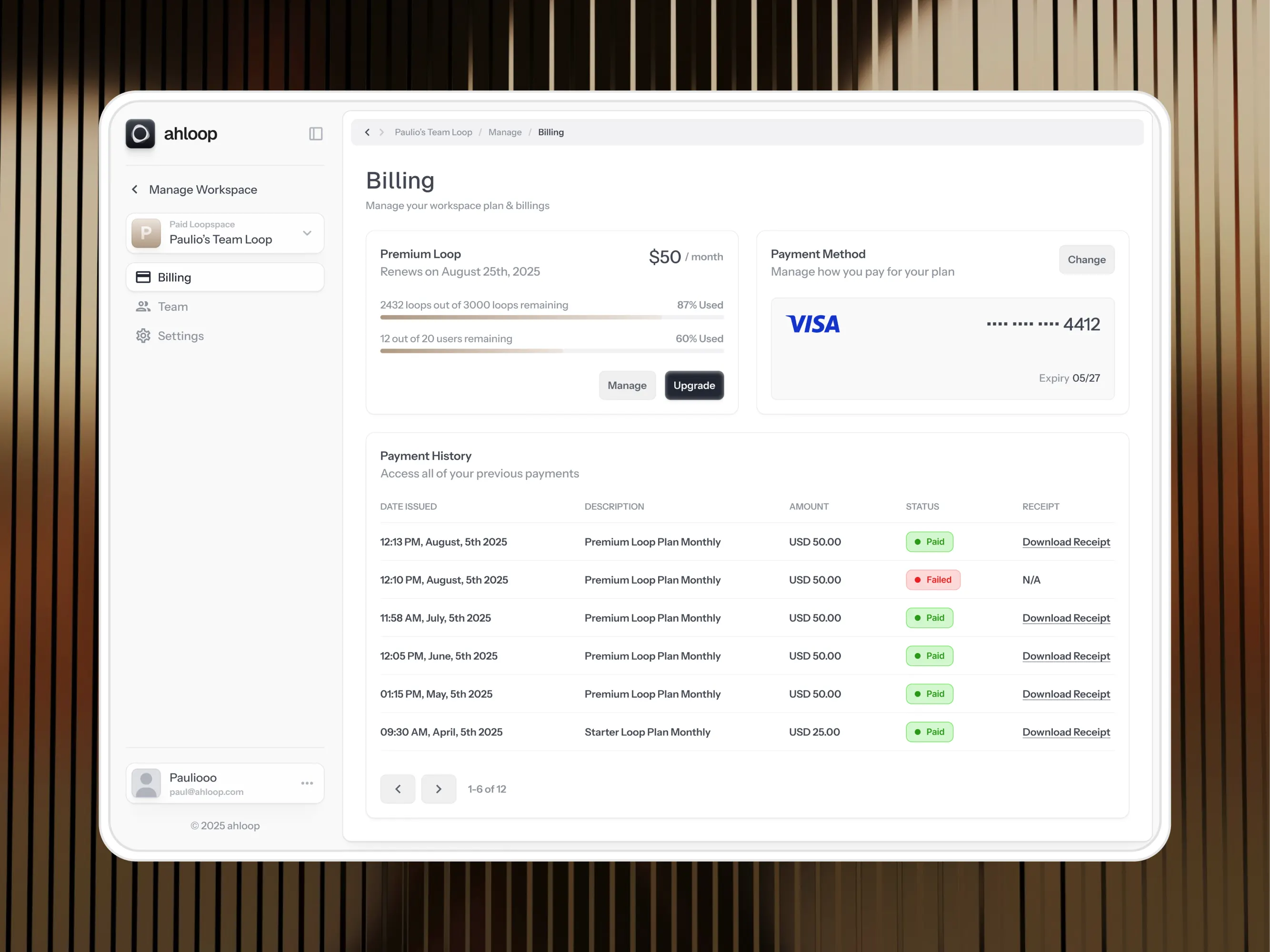Toggle the sidebar collapse icon
Screen dimensions: 1270x952
(x=316, y=134)
